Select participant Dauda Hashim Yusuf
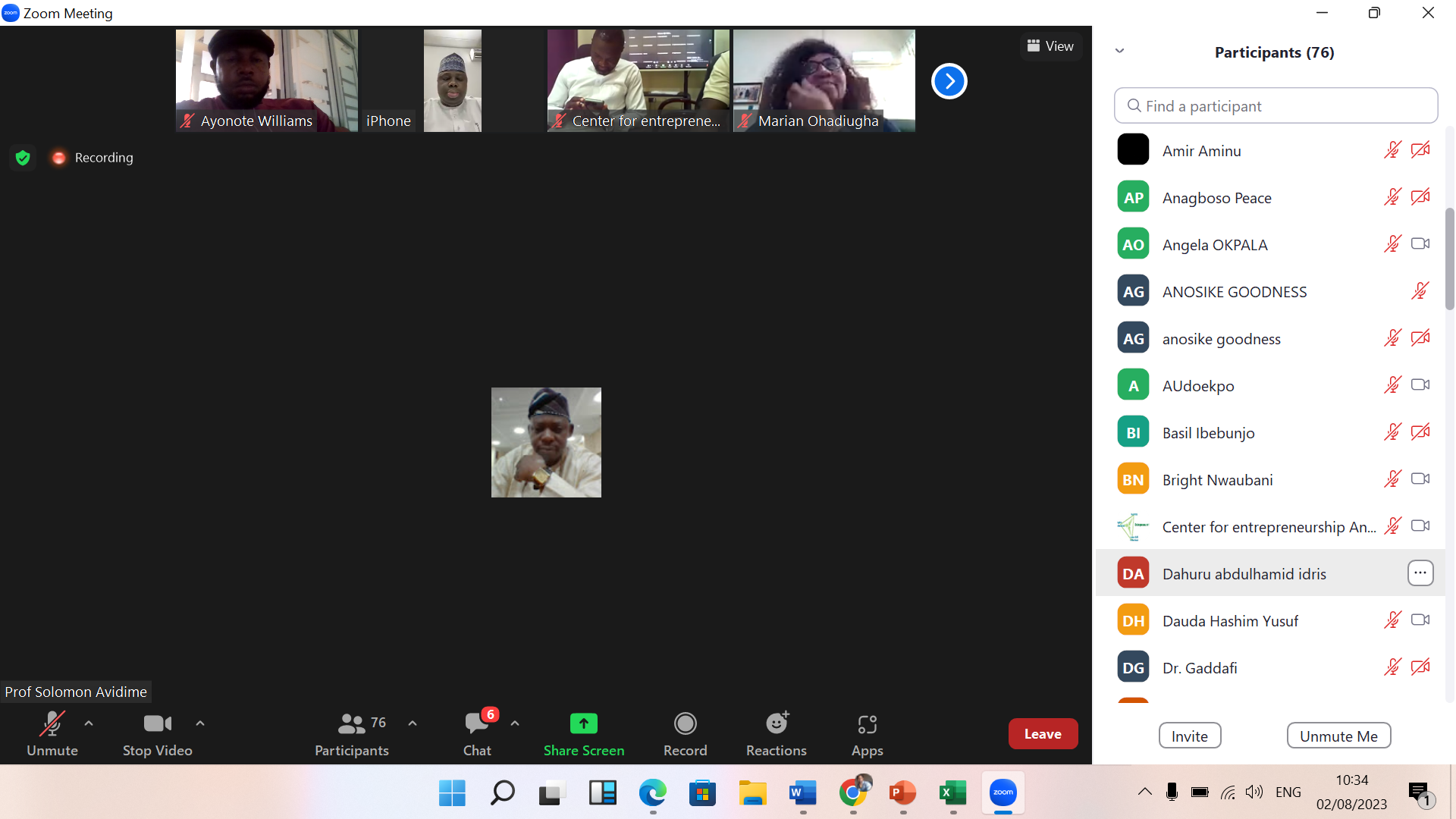 tap(1270, 620)
